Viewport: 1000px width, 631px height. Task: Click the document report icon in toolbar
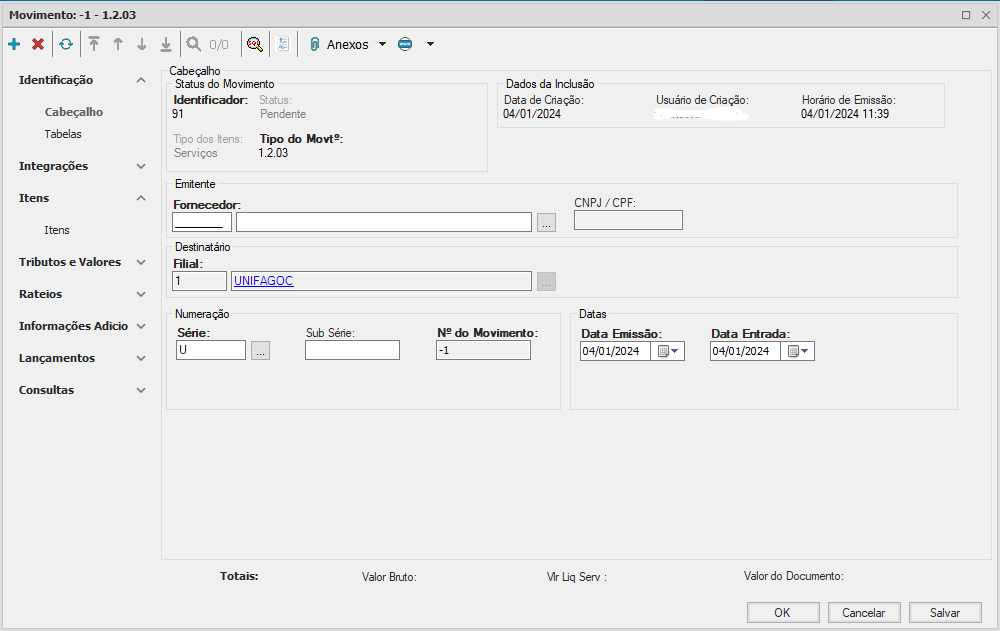pos(283,44)
